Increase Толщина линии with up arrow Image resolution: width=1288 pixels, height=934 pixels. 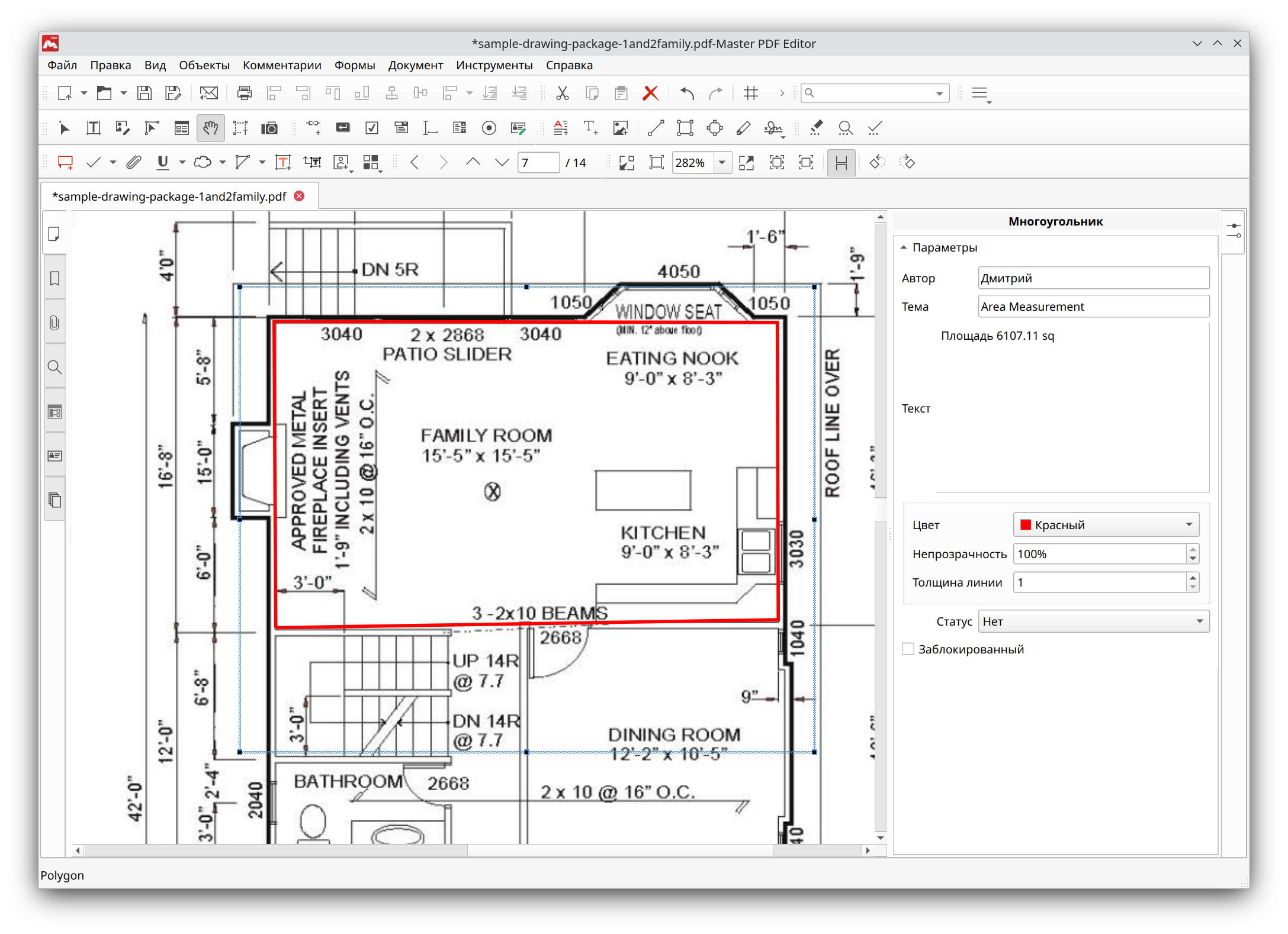tap(1193, 578)
